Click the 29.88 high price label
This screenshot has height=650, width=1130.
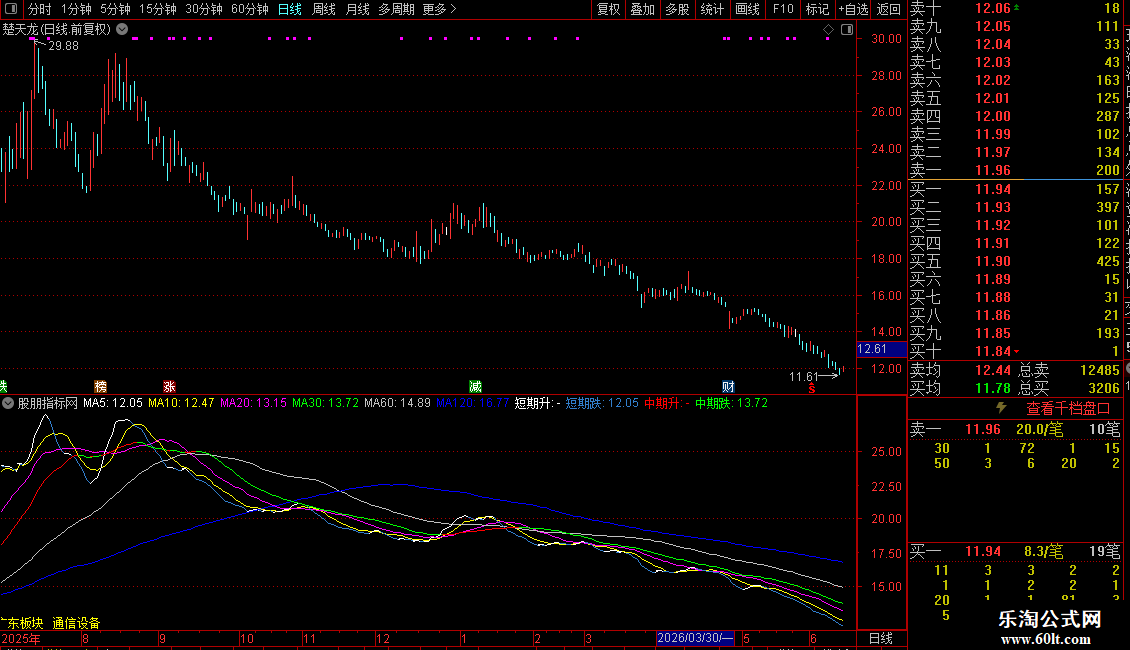point(63,45)
